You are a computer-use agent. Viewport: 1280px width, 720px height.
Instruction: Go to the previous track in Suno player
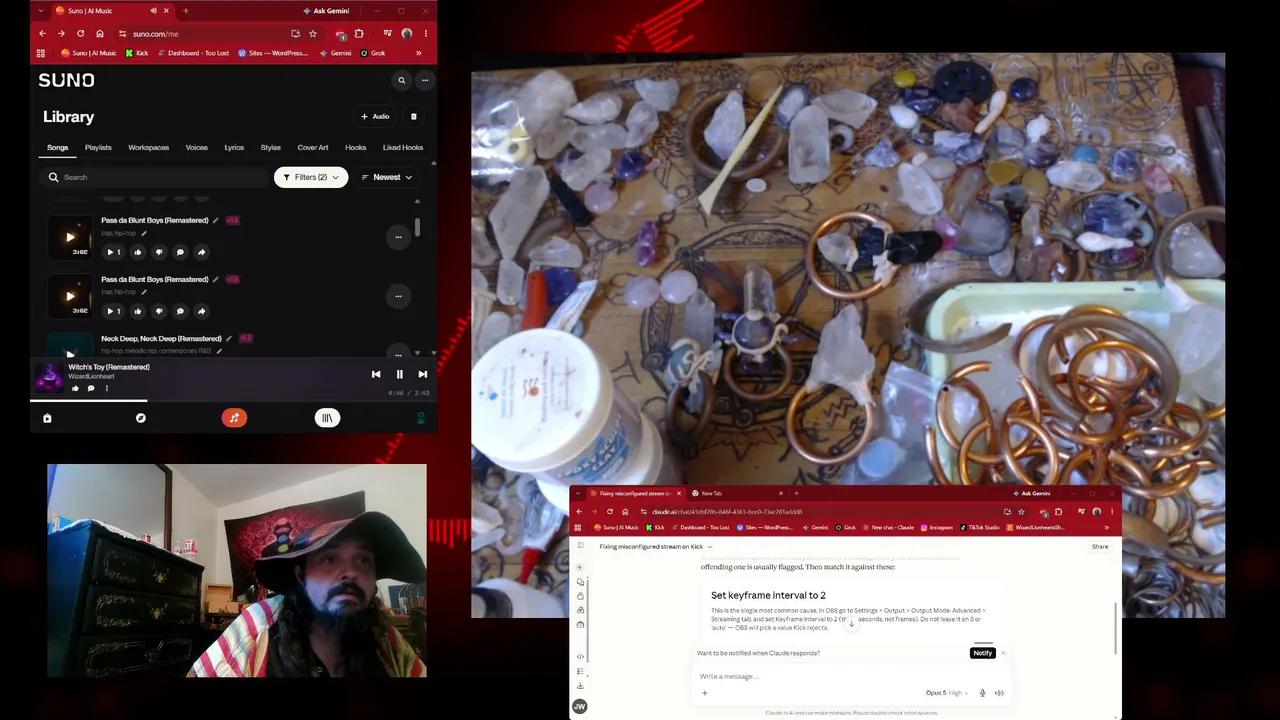376,374
